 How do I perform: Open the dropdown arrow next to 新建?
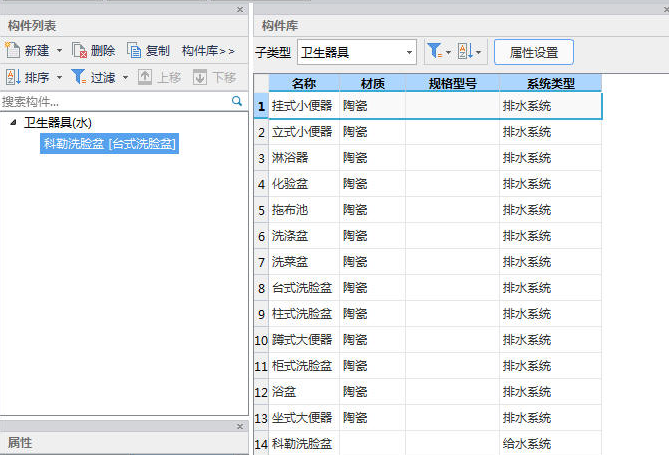point(59,50)
